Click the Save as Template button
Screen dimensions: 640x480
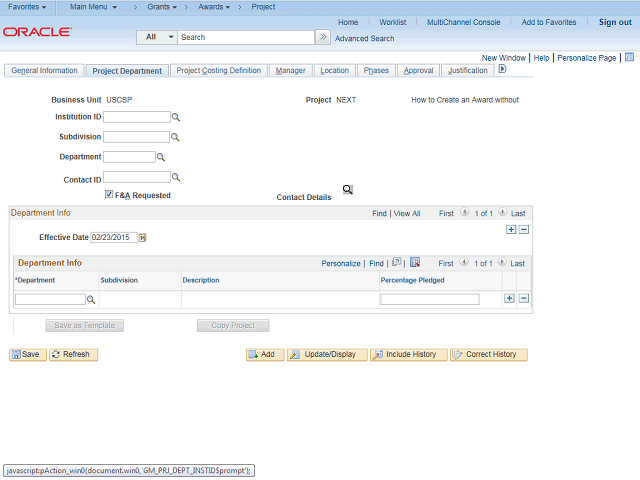coord(84,325)
